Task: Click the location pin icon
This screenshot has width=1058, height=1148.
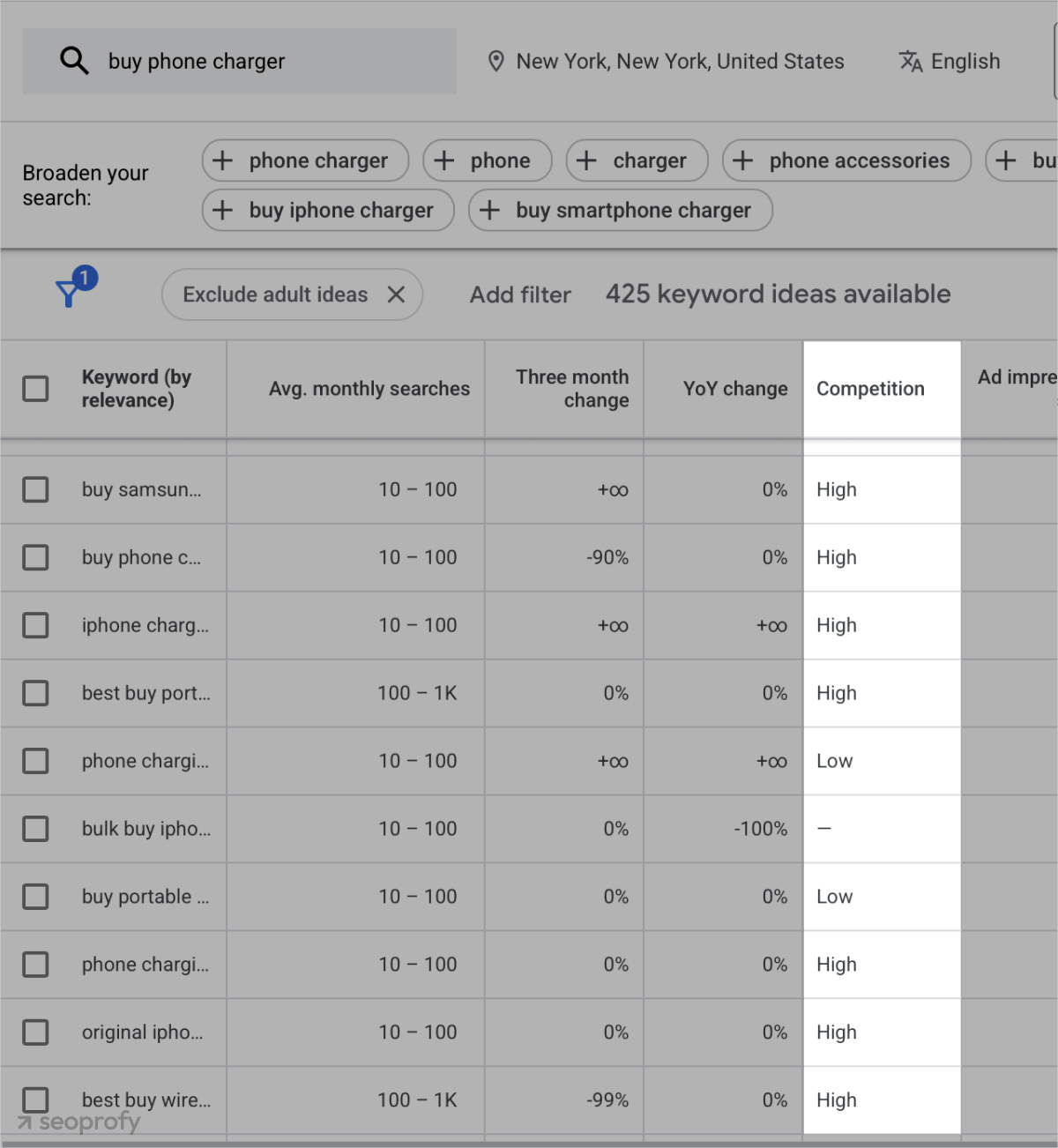Action: (495, 61)
